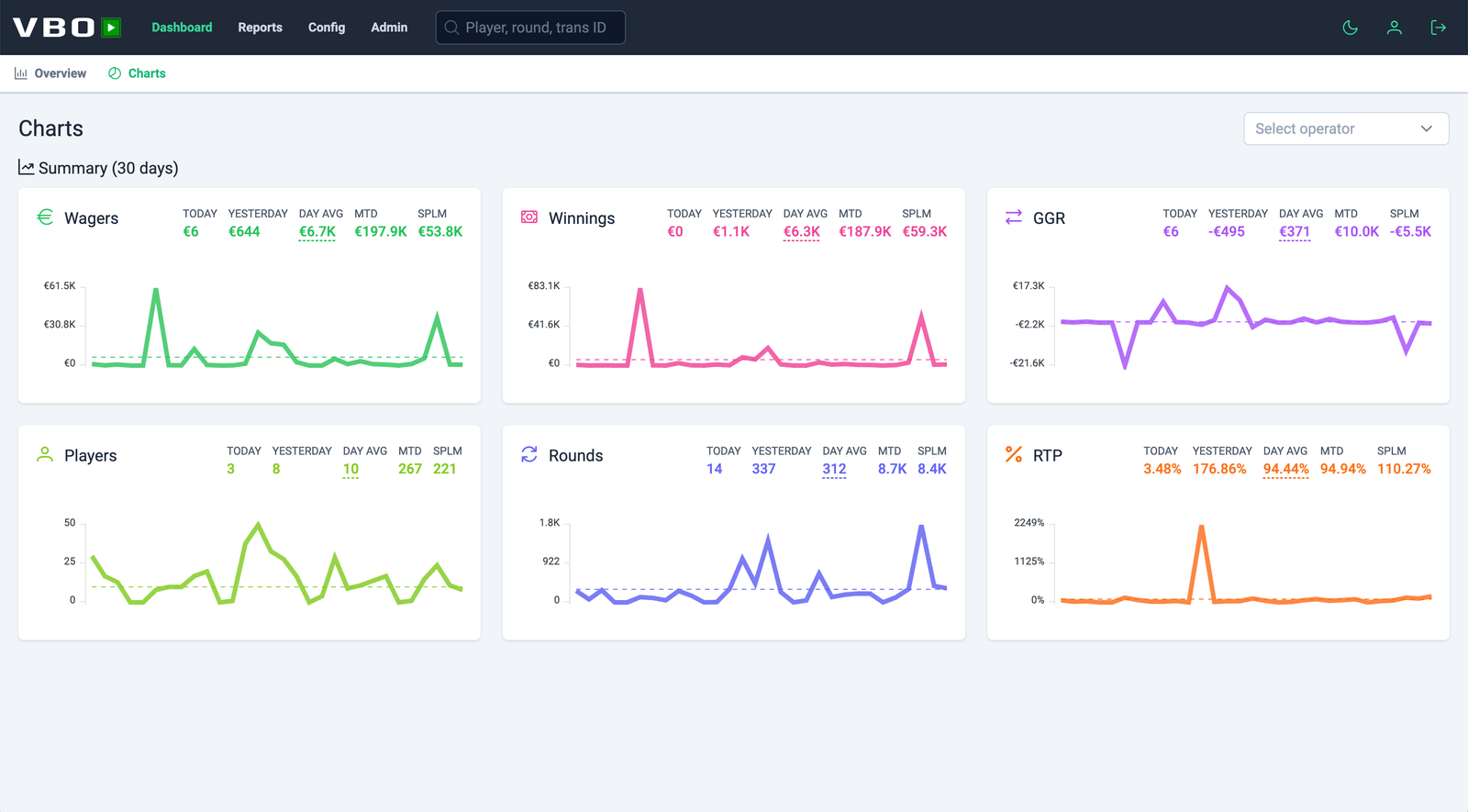Focus the Player, round, trans ID search field
This screenshot has width=1468, height=812.
click(x=530, y=28)
